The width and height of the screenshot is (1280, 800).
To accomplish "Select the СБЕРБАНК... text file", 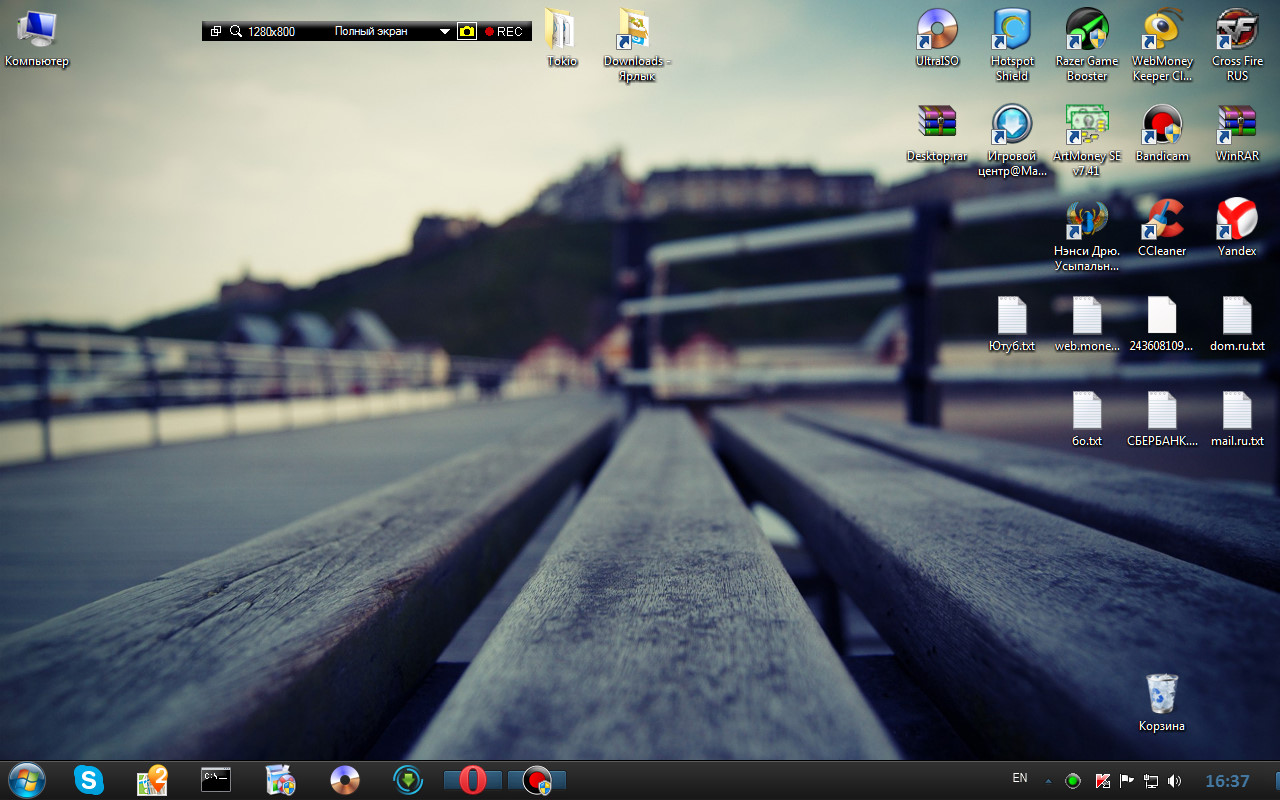I will (x=1162, y=418).
